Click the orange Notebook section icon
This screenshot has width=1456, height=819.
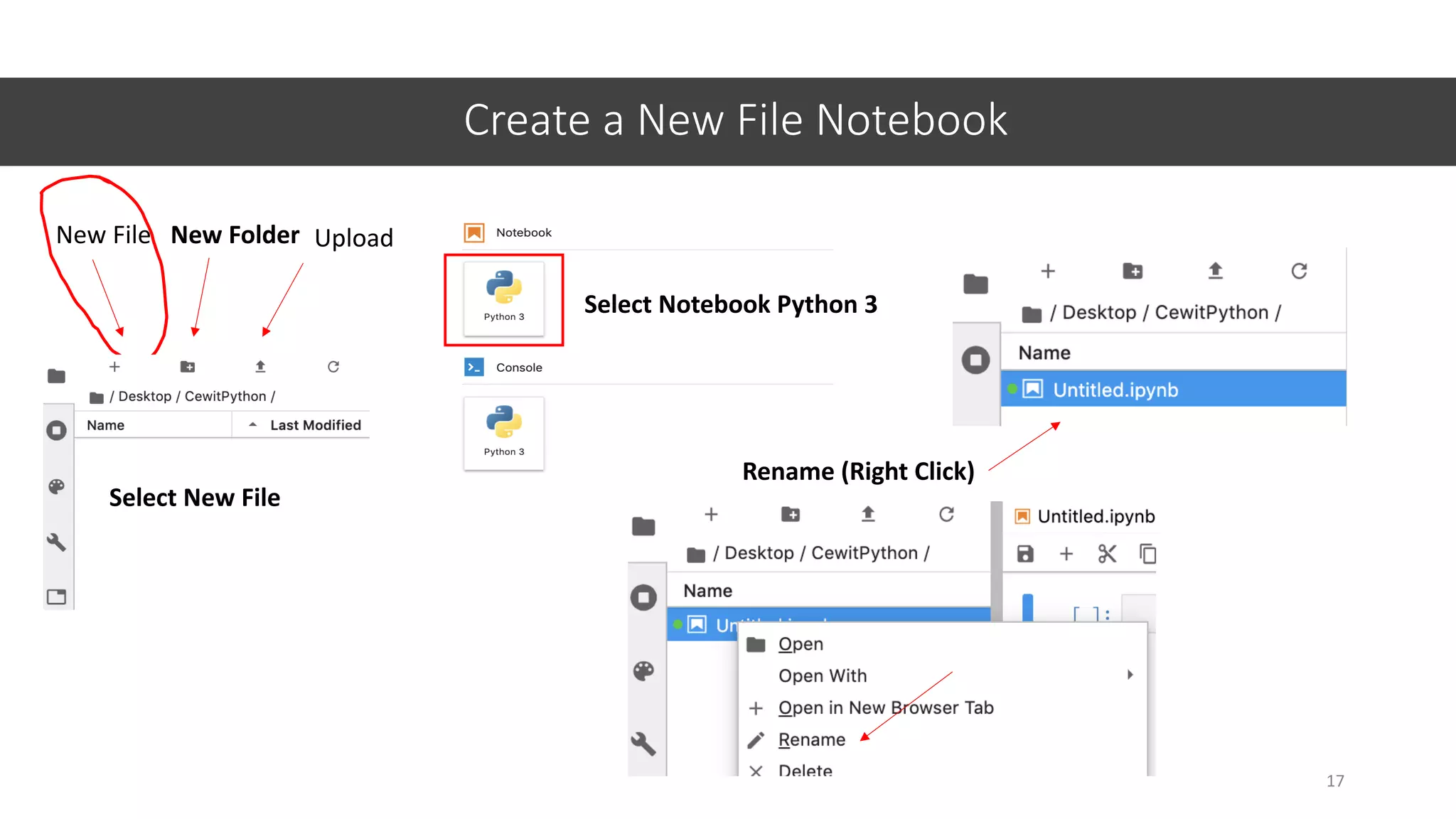tap(474, 232)
